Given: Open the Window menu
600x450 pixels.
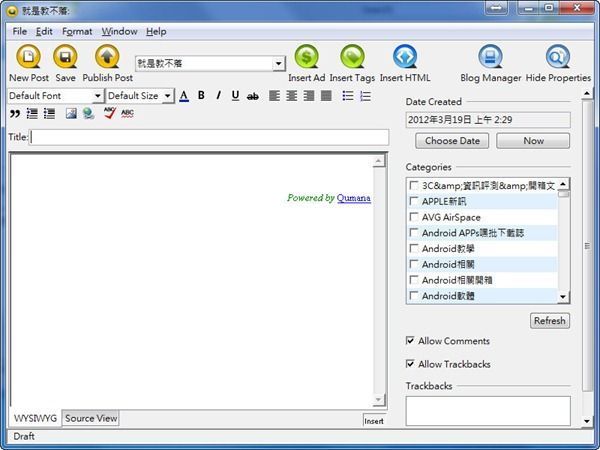Looking at the screenshot, I should pyautogui.click(x=119, y=31).
